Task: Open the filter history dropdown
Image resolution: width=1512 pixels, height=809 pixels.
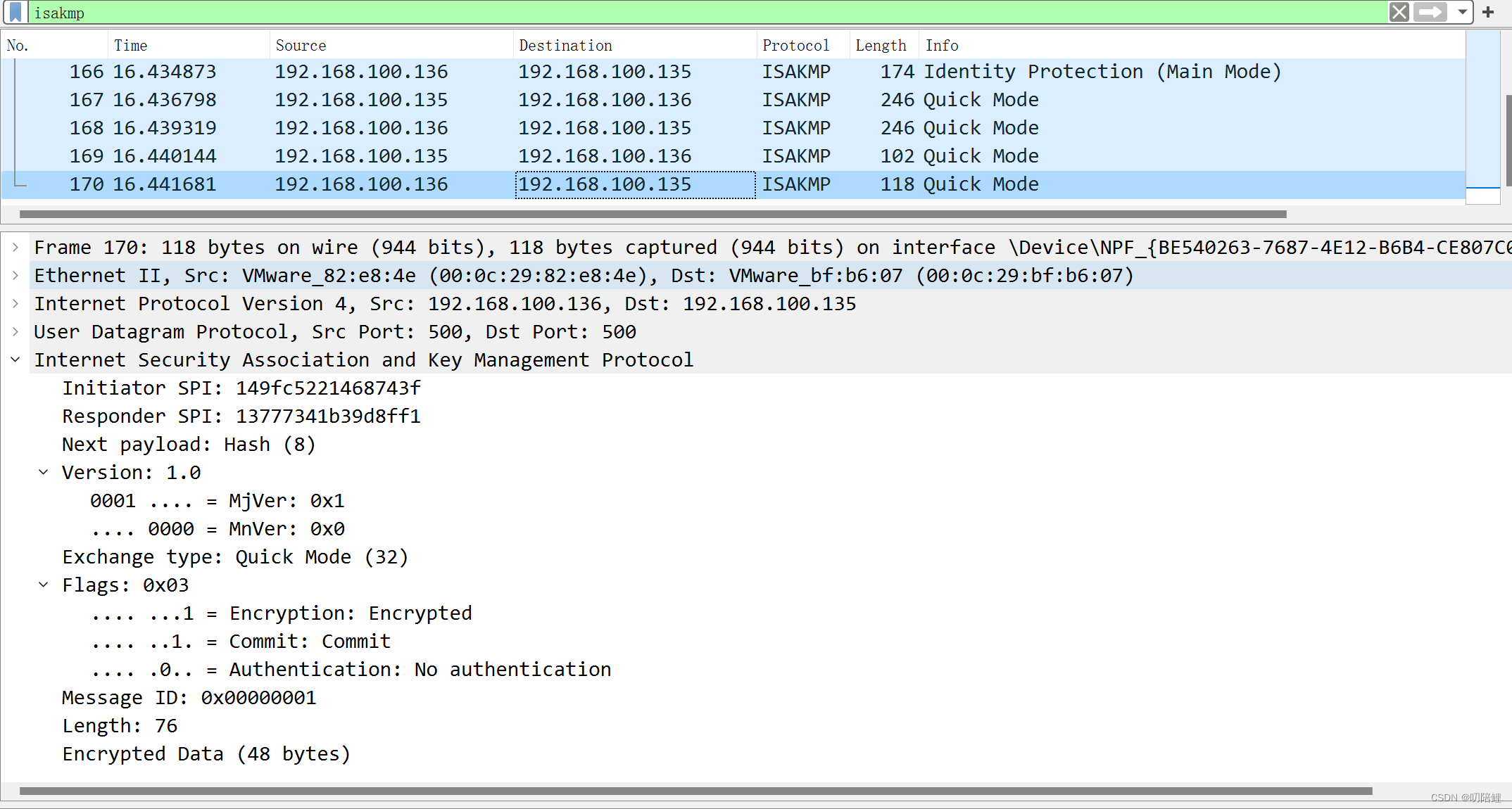Action: tap(1463, 12)
